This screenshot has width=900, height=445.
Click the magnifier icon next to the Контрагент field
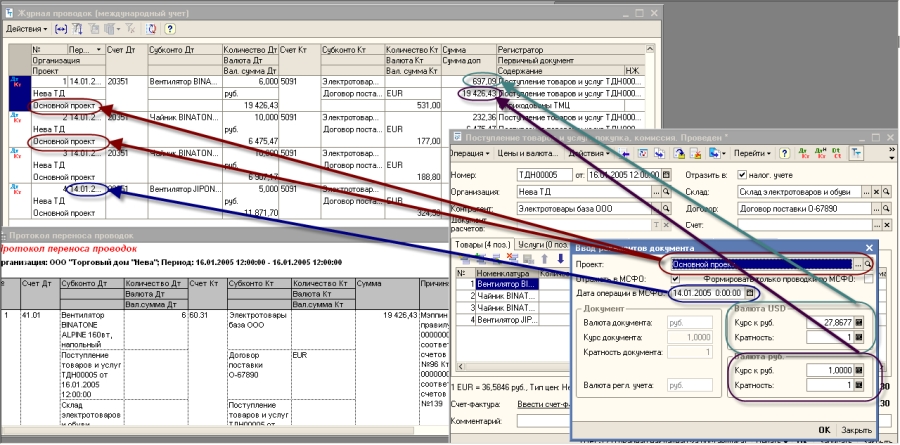666,209
